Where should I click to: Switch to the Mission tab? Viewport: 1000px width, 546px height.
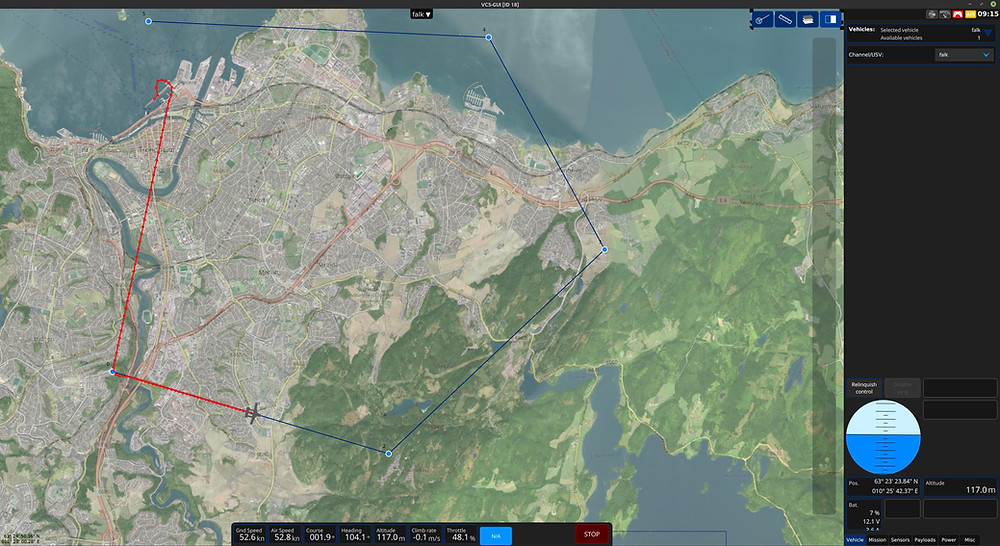[x=877, y=540]
